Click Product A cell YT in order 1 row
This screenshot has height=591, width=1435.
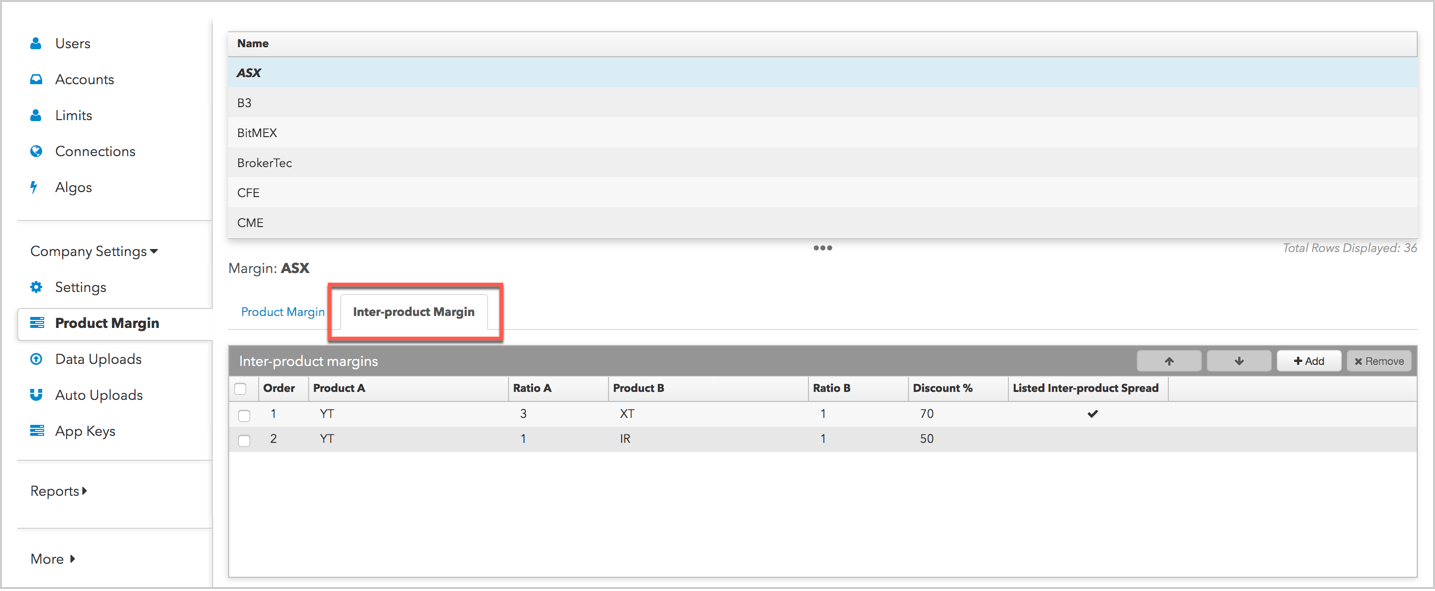point(327,413)
